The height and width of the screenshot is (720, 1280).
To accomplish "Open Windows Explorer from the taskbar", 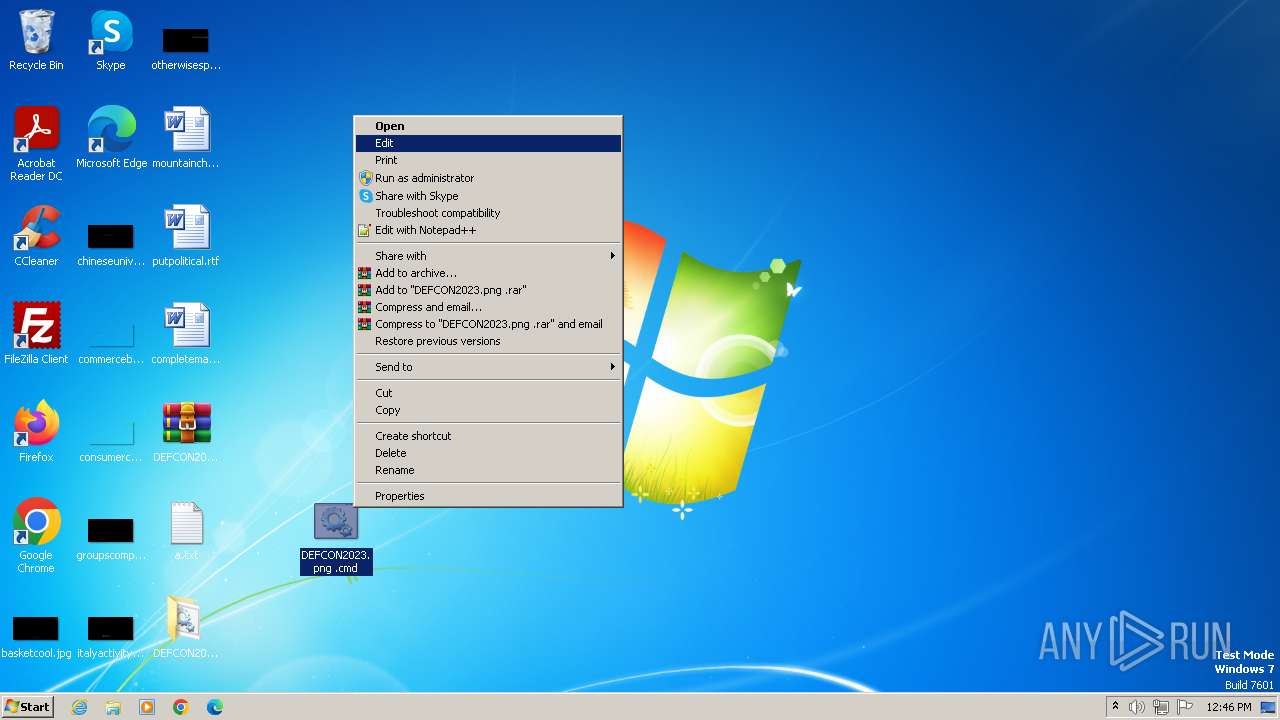I will click(113, 707).
